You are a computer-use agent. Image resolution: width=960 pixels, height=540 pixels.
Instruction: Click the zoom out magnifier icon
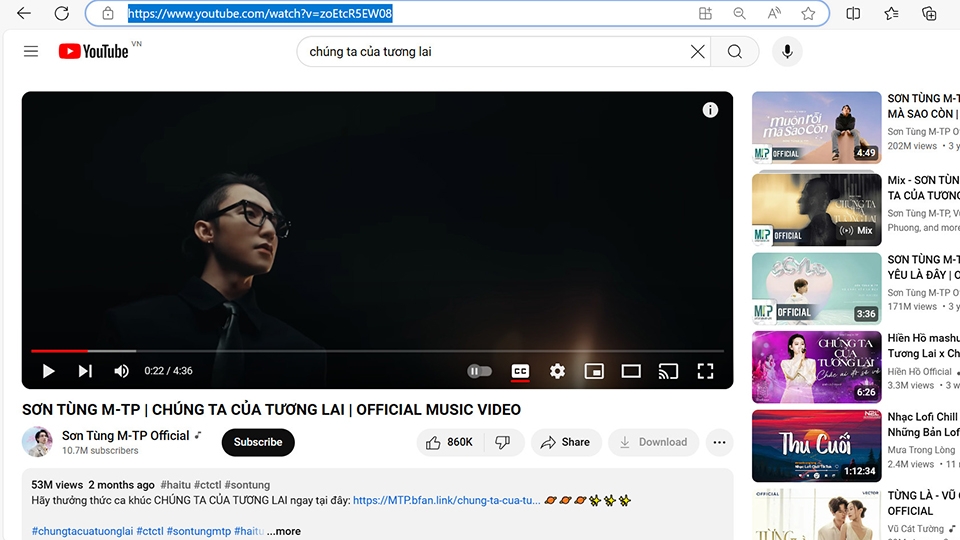click(x=740, y=13)
